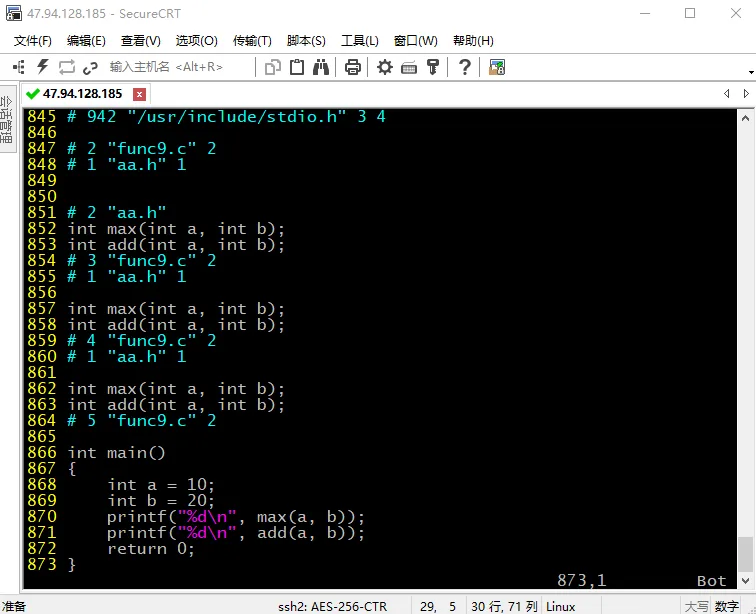Click the vim 'Bot' position indicator
This screenshot has height=614, width=756.
pos(711,581)
